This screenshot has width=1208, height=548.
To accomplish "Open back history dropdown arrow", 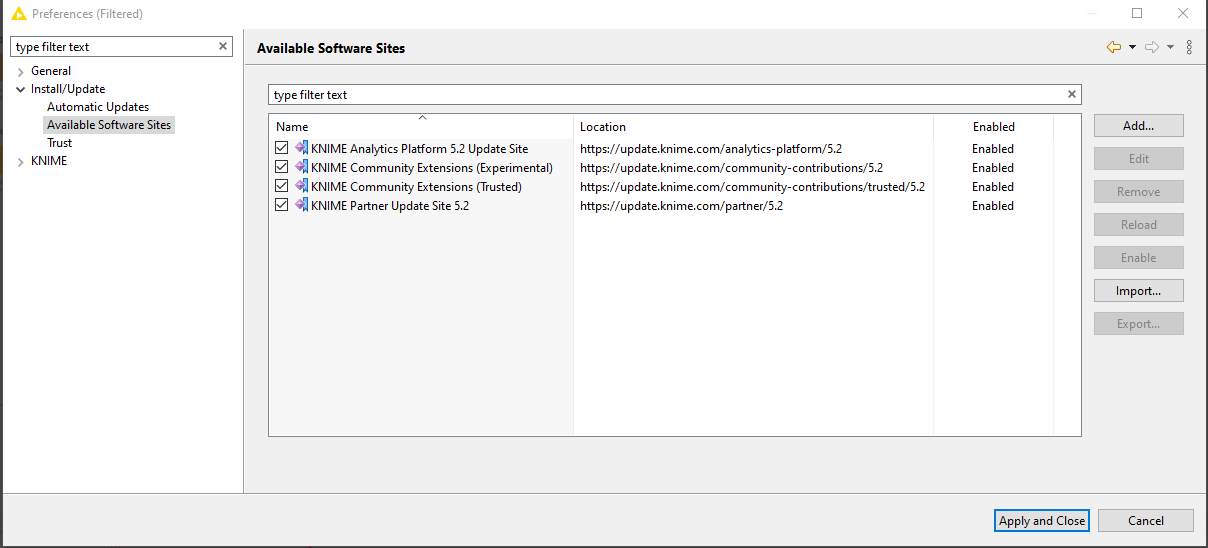I will coord(1132,47).
